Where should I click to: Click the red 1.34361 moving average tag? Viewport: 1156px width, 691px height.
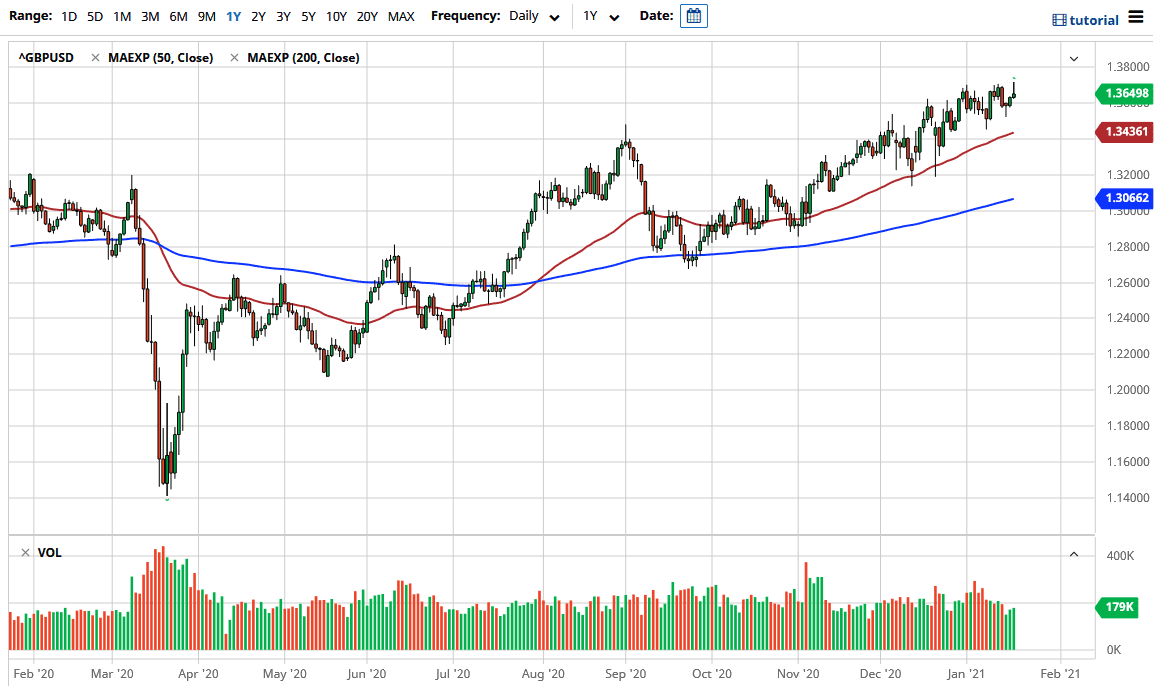coord(1126,132)
